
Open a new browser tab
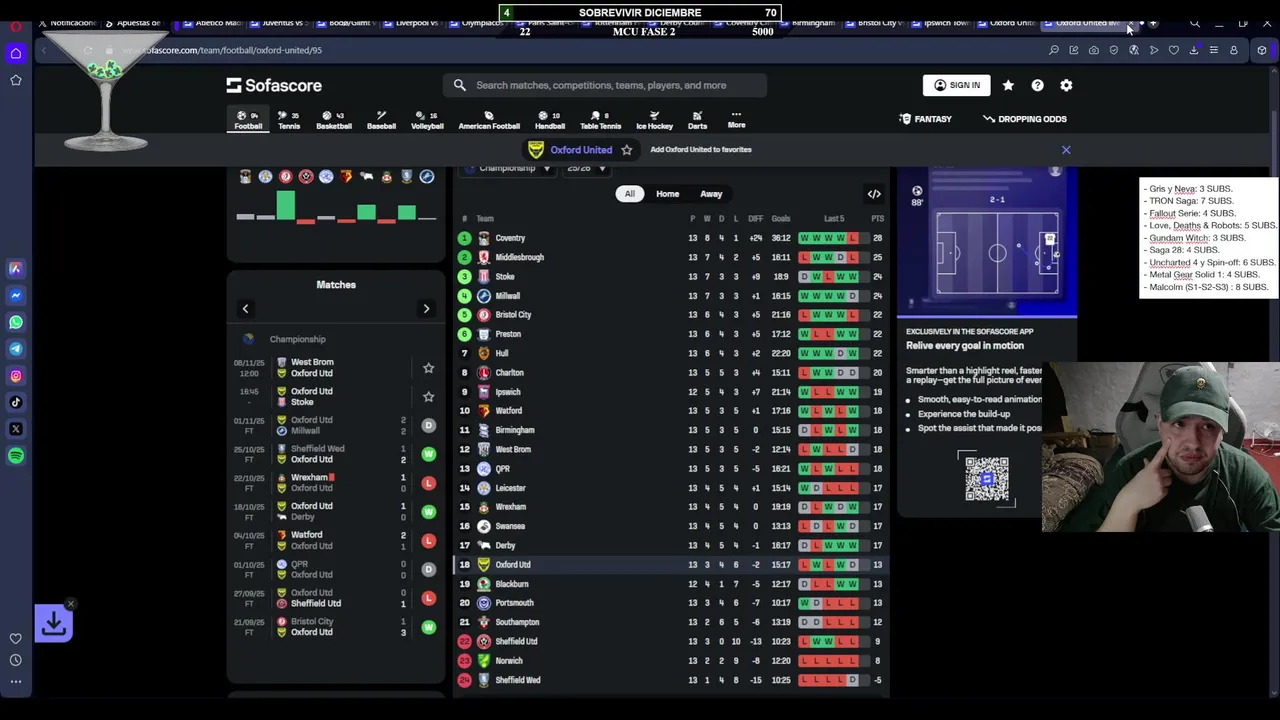coord(1153,23)
